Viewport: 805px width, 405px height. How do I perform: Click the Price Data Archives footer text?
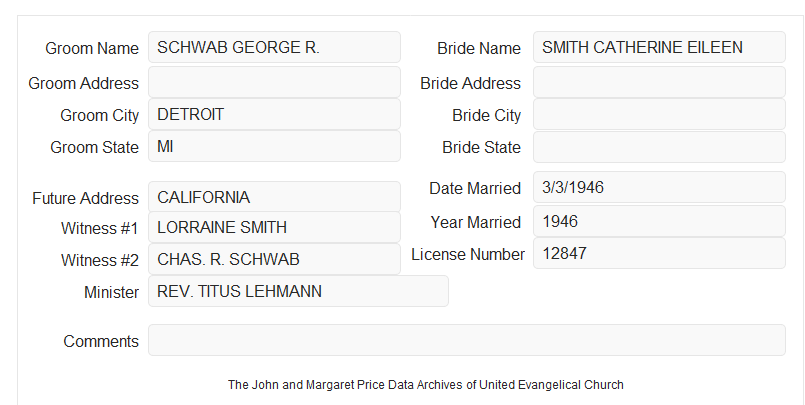coord(426,385)
